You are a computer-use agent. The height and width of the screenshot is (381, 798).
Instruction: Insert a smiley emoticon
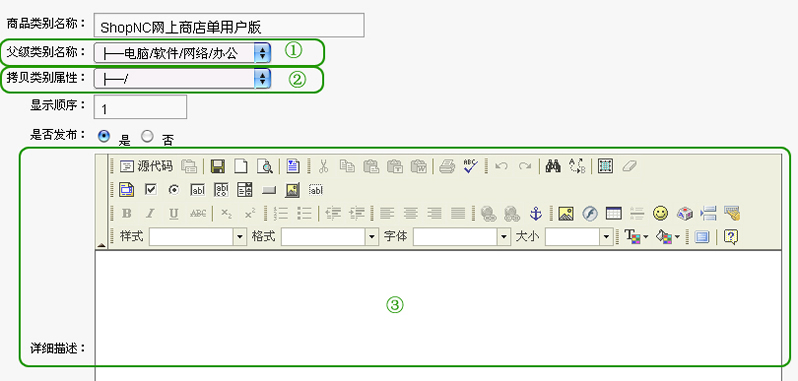(x=661, y=214)
